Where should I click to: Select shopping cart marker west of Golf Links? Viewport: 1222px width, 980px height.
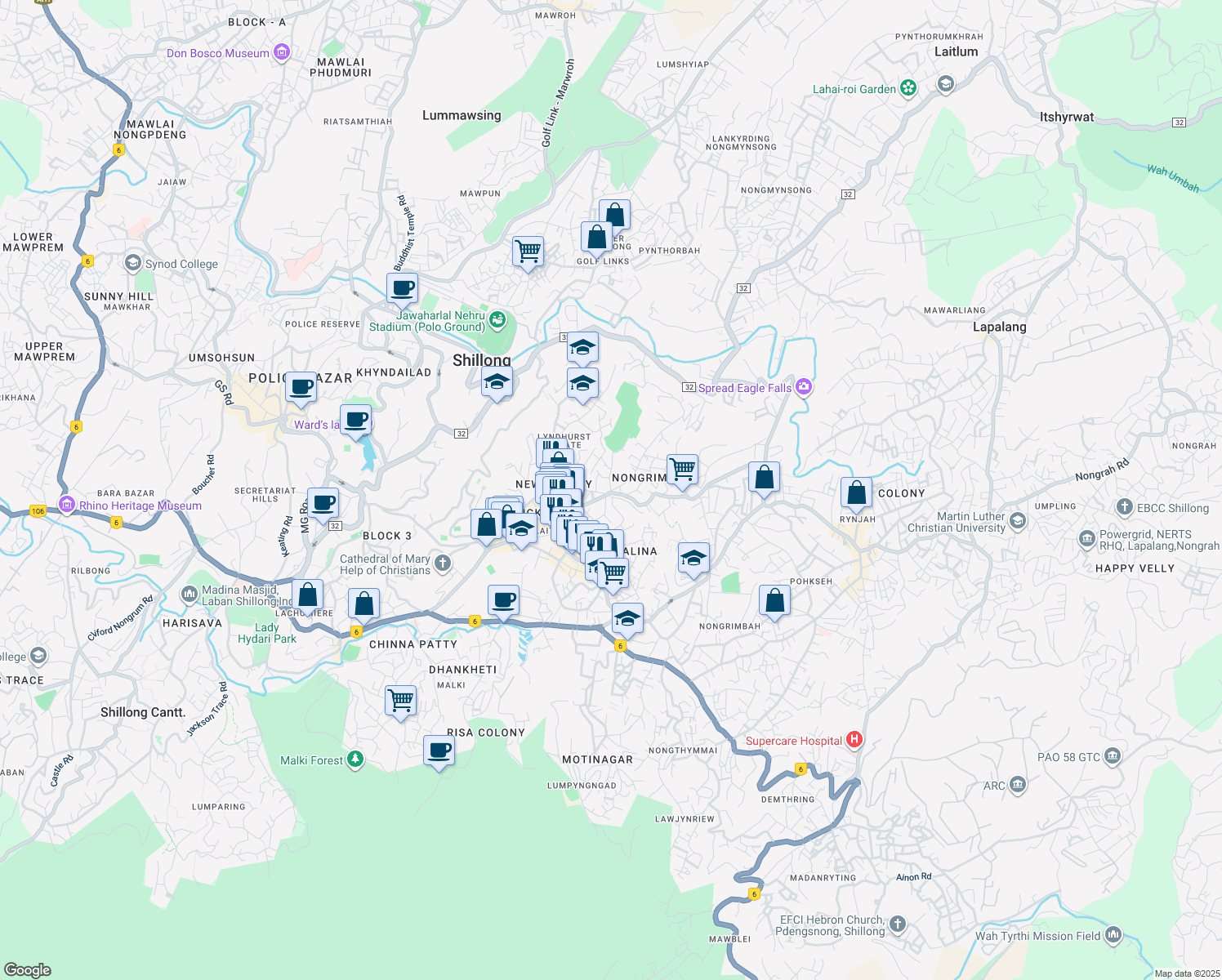[x=528, y=252]
